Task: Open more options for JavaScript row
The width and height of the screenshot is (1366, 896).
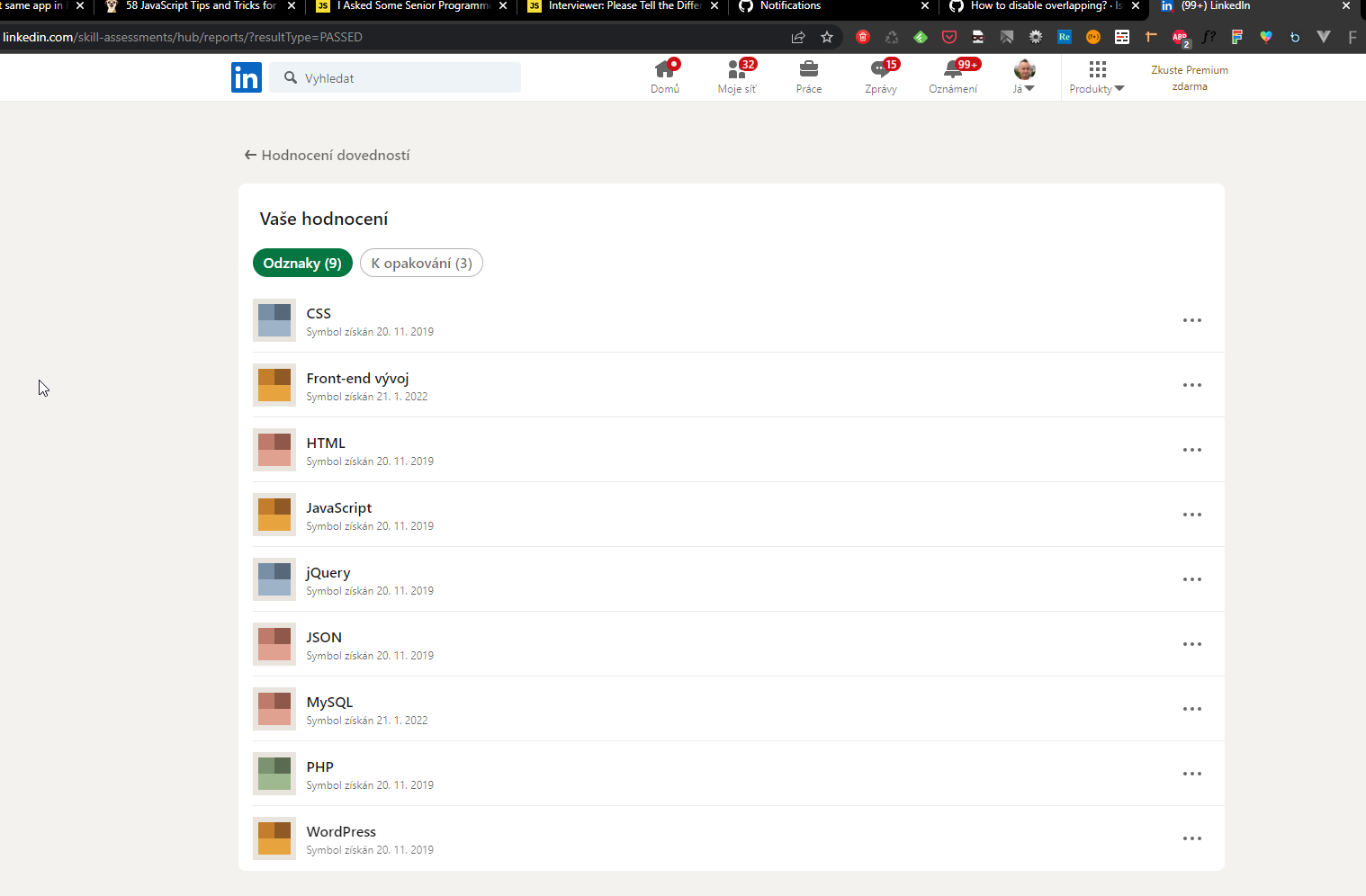Action: [x=1192, y=515]
